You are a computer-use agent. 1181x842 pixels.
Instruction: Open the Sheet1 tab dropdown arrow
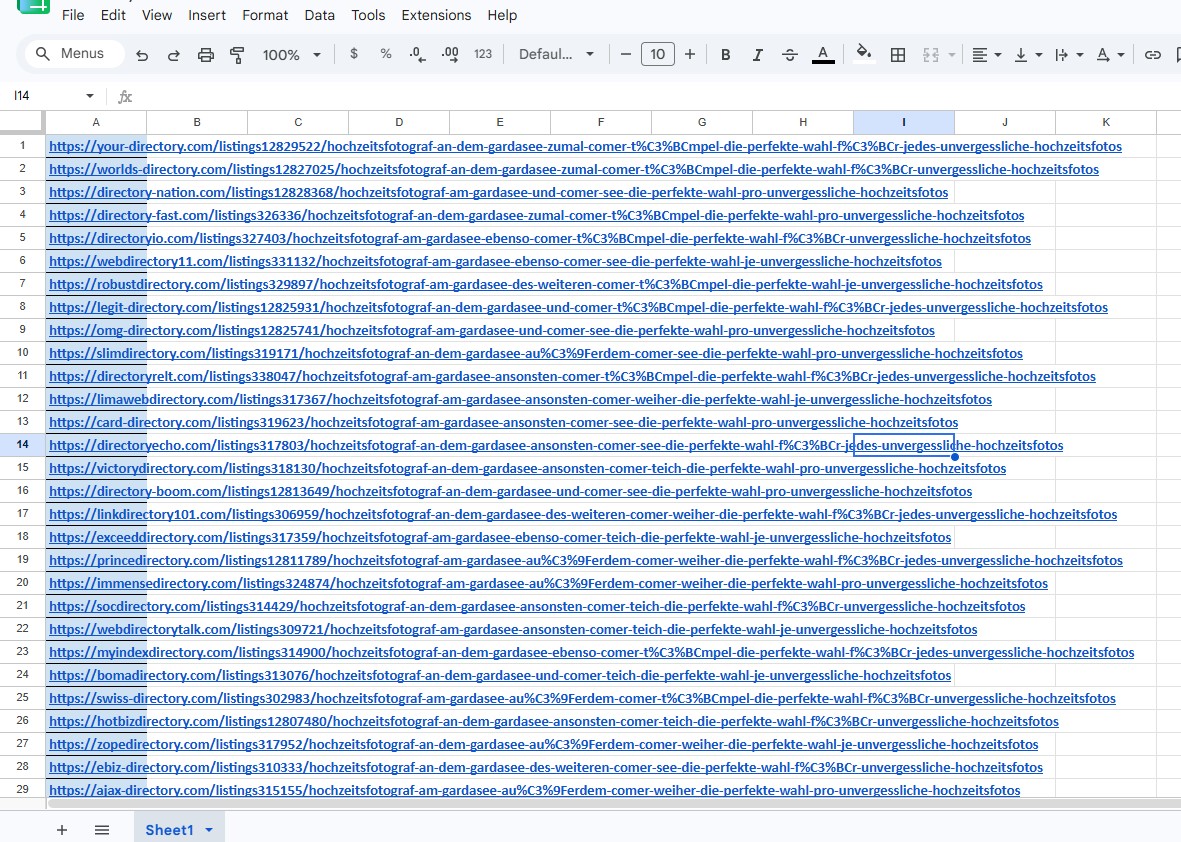click(x=209, y=830)
